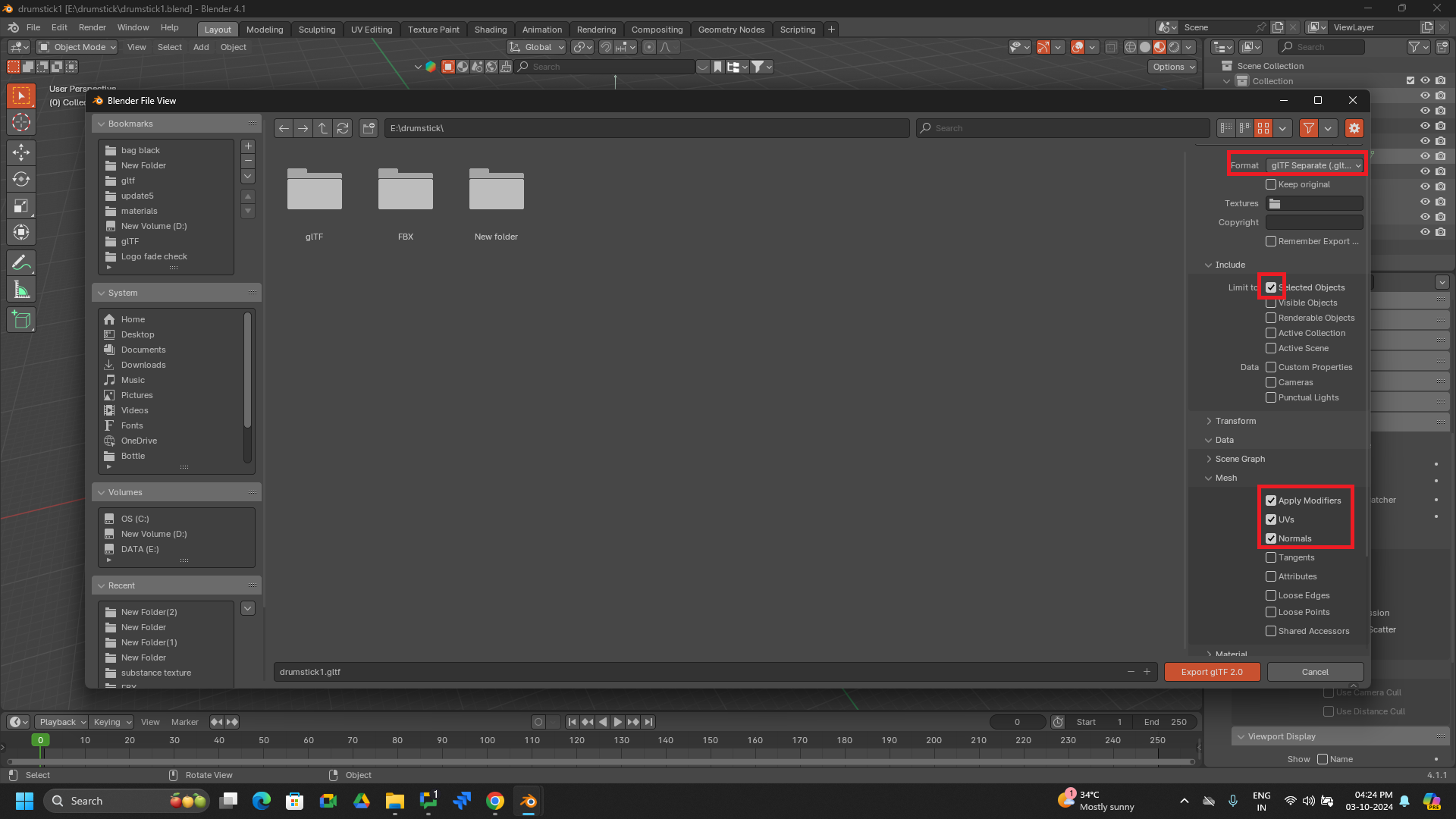
Task: Toggle the options gear icon in file view
Action: [x=1354, y=128]
